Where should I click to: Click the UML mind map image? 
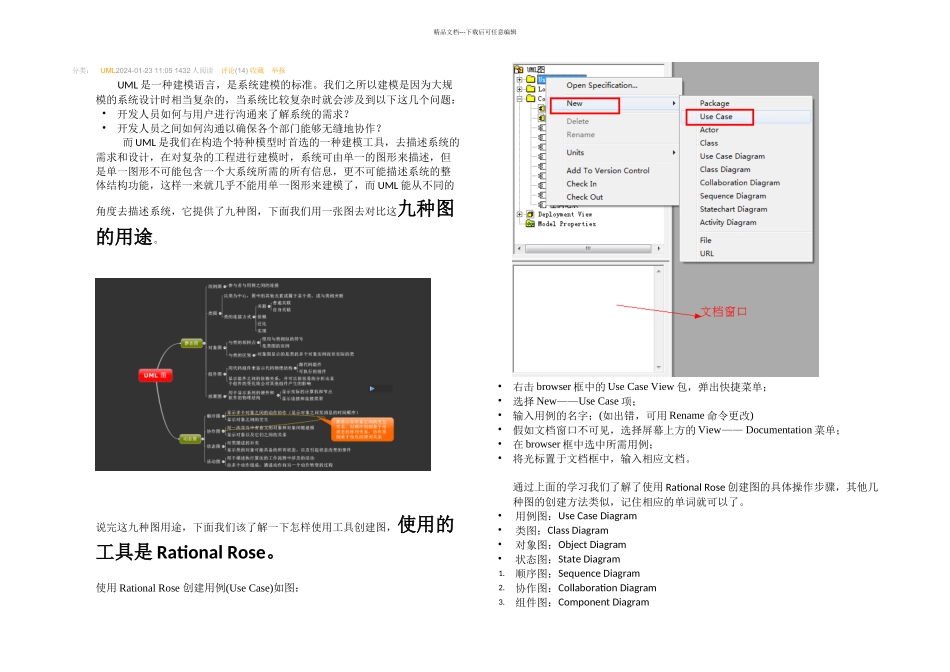(x=263, y=374)
